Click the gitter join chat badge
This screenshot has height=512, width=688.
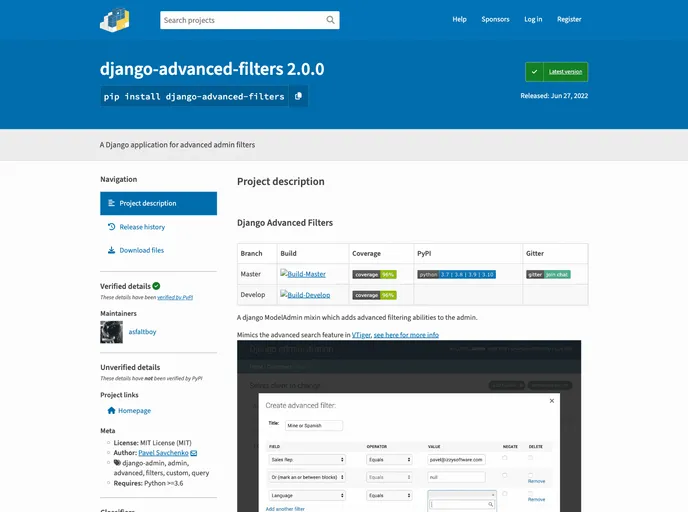point(548,275)
